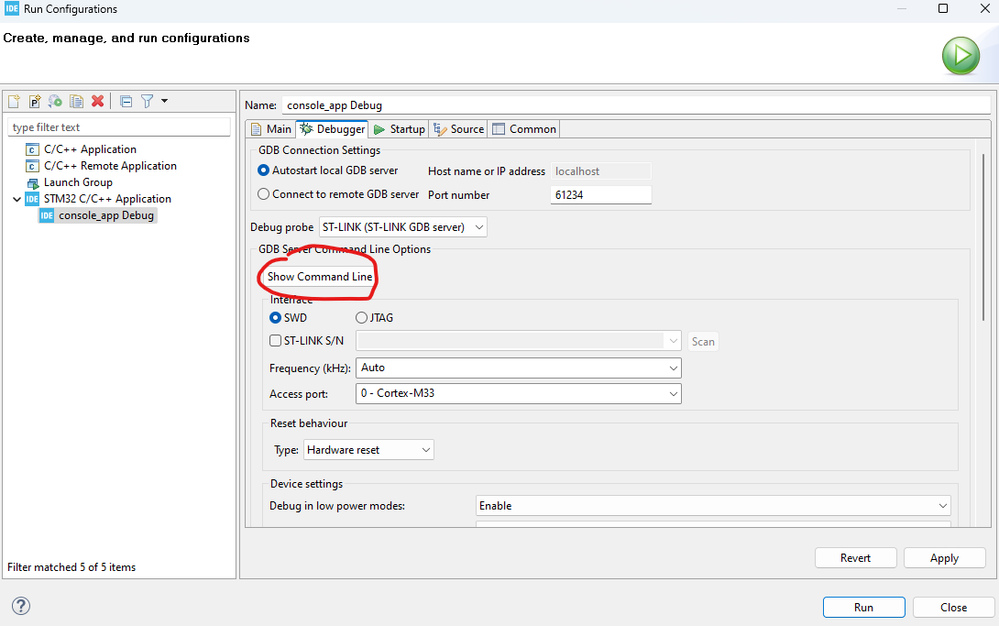The height and width of the screenshot is (626, 999).
Task: Edit the Port number field 61234
Action: pos(601,195)
